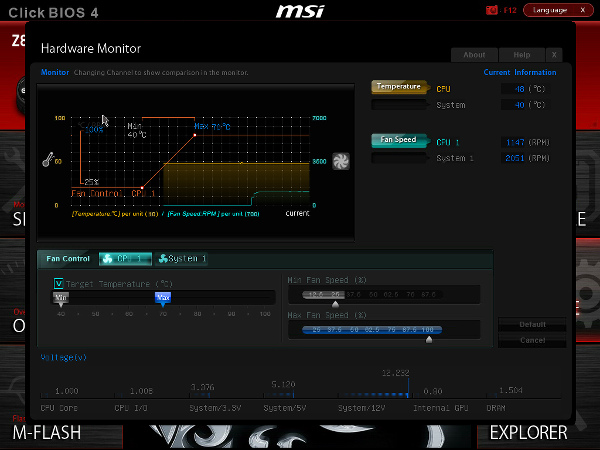The width and height of the screenshot is (600, 450).
Task: Click the fan icon in System 1 tab
Action: coord(163,259)
